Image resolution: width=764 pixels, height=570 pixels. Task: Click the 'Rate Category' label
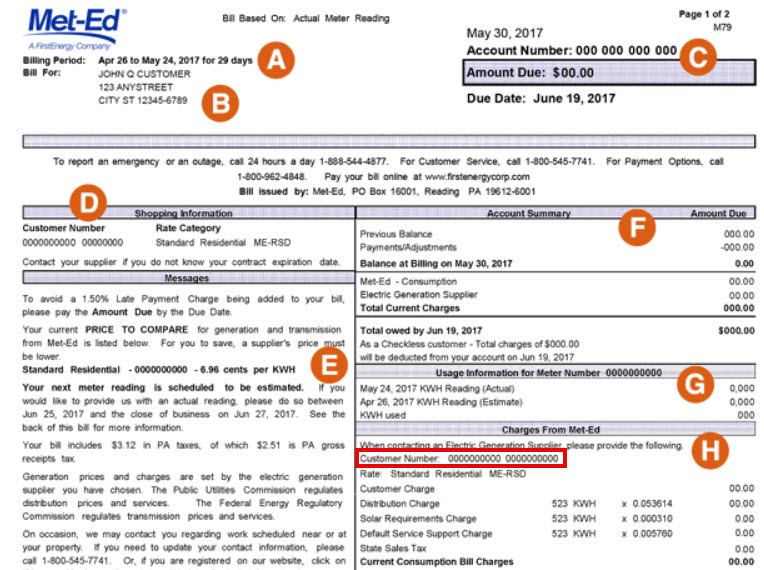point(188,228)
